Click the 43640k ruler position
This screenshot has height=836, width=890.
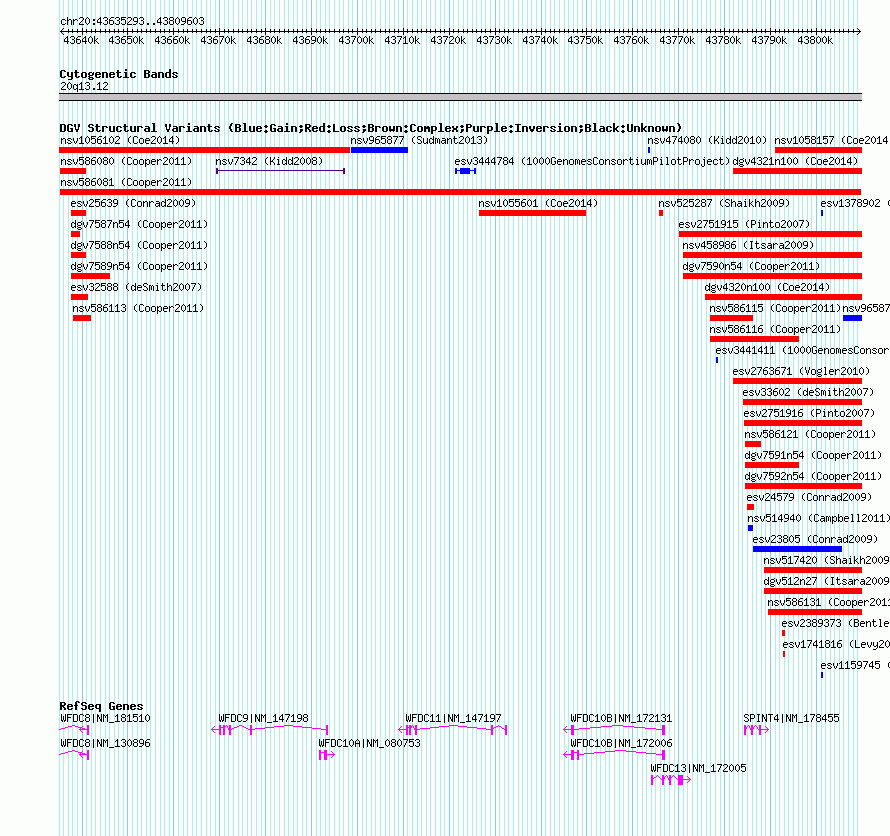[x=81, y=40]
